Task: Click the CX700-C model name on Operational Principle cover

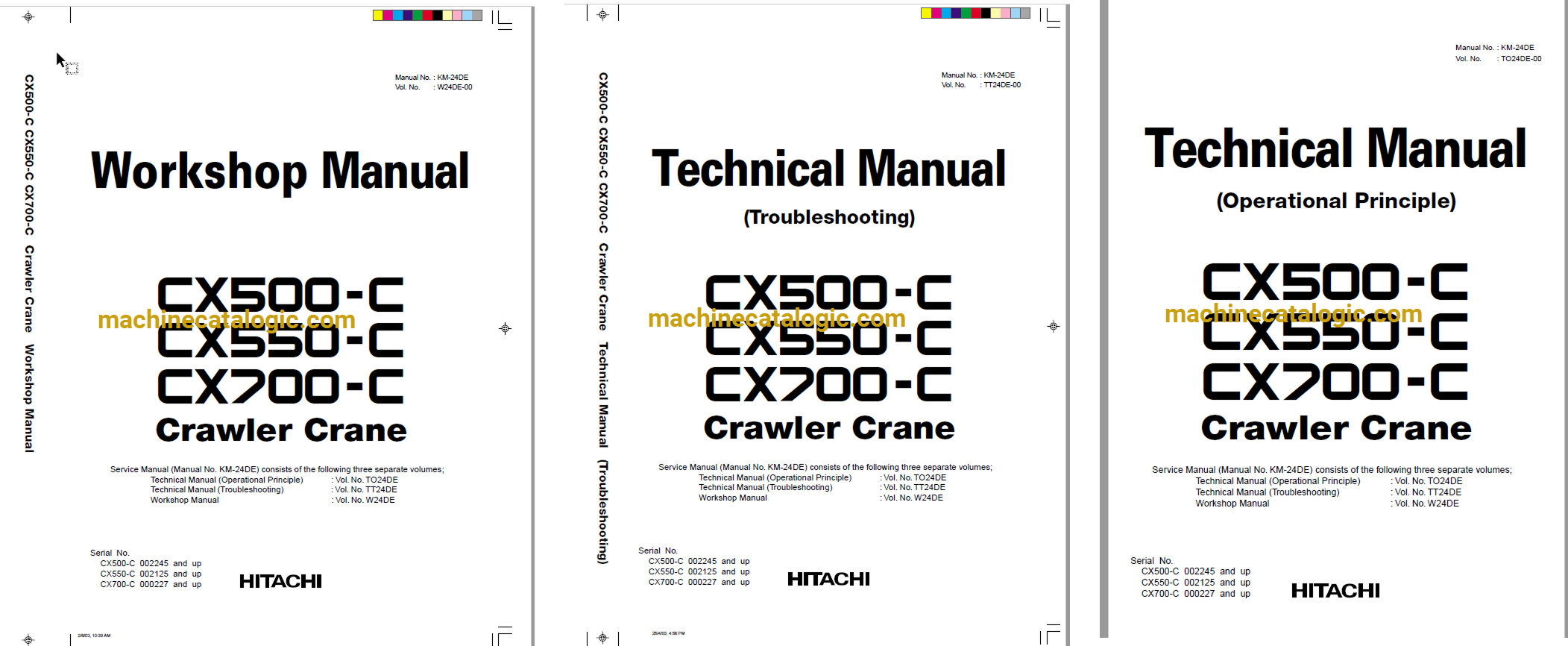Action: pos(1335,381)
